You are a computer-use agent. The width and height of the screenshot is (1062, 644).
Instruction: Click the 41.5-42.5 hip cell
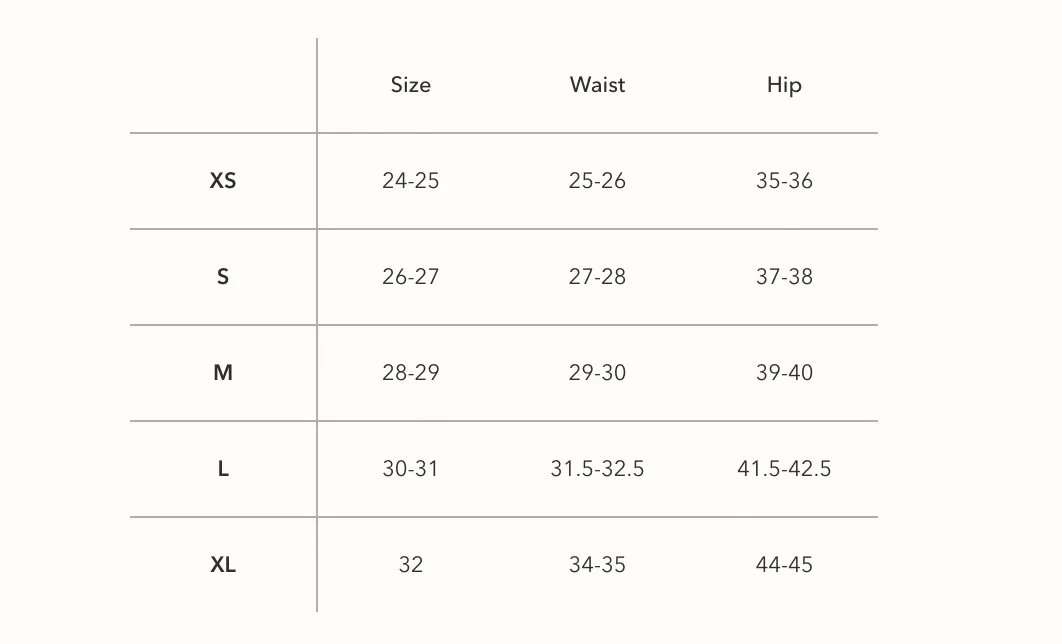[x=784, y=469]
